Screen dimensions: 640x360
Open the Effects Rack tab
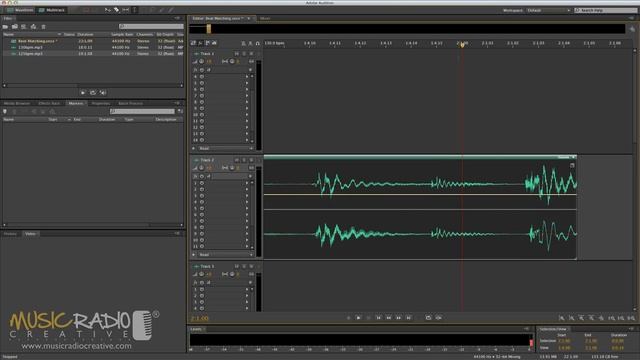[x=49, y=103]
